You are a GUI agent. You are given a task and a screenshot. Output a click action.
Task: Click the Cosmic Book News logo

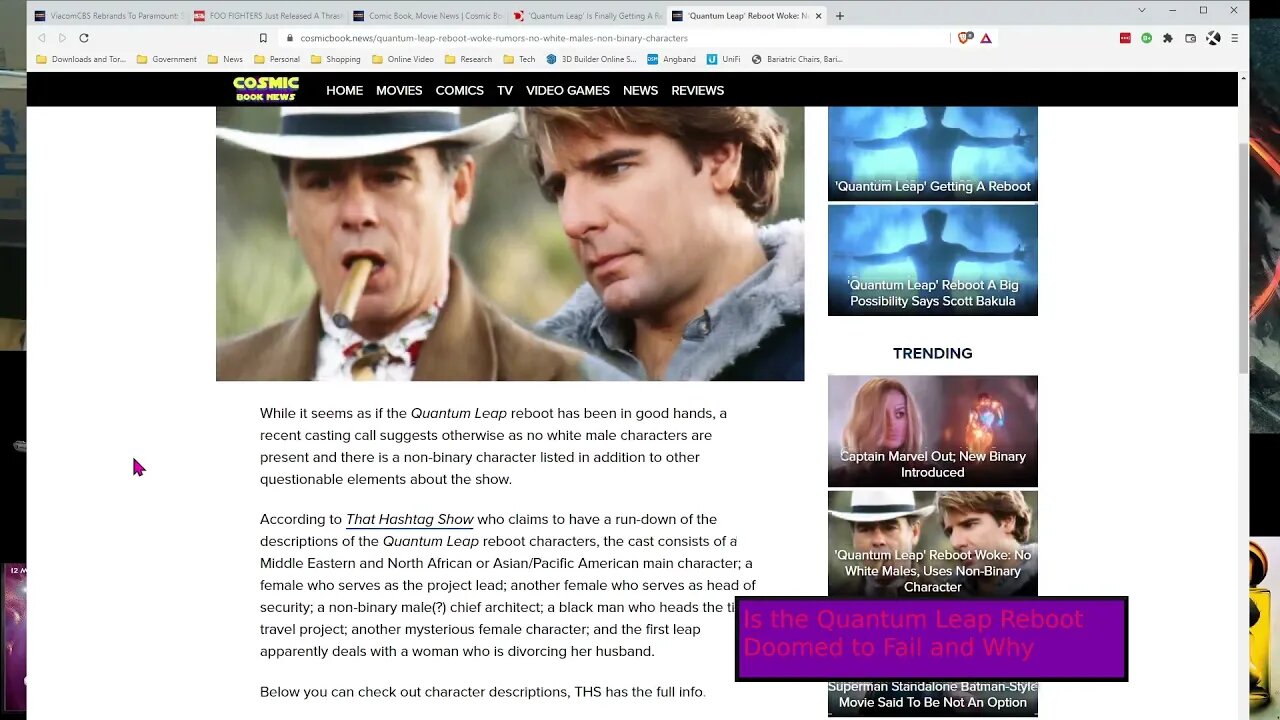coord(266,89)
